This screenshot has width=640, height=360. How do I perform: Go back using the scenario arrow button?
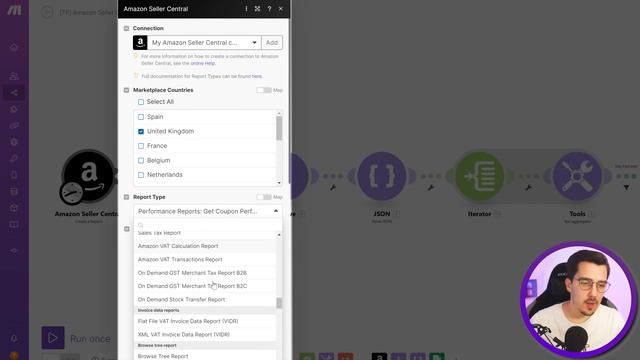point(47,12)
